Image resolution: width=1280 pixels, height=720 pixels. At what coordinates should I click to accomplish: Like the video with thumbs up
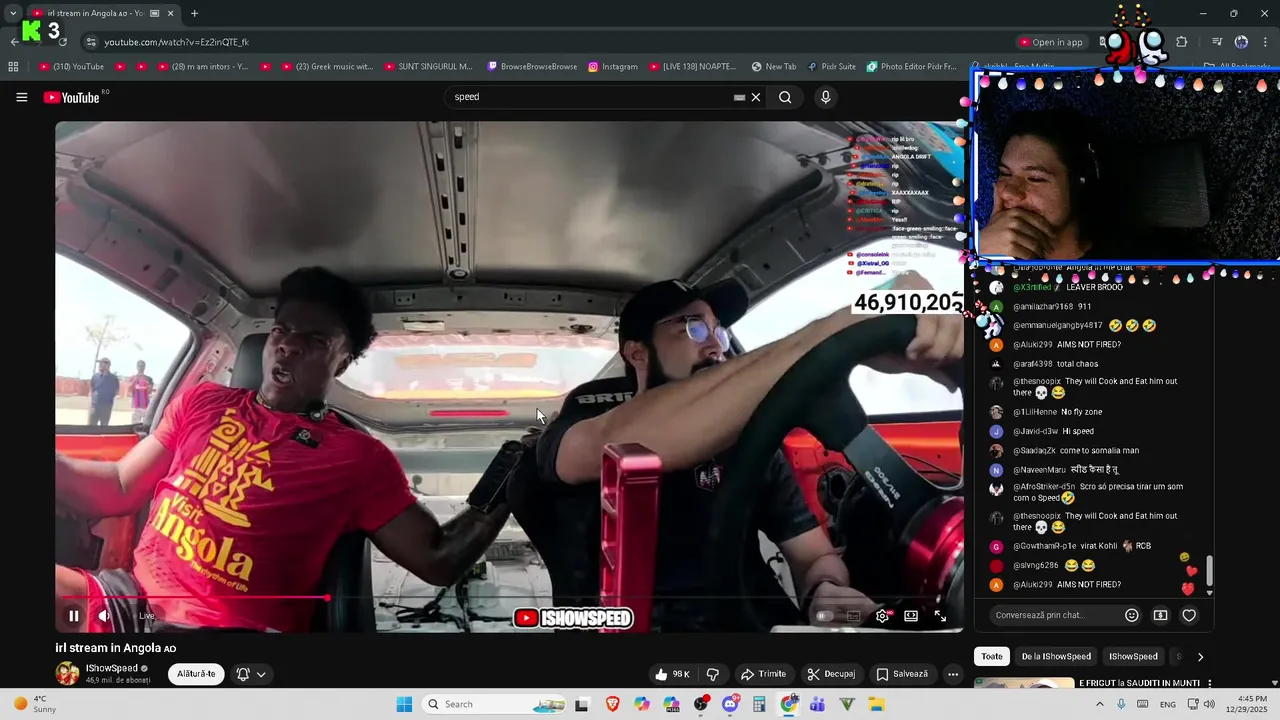coord(672,674)
